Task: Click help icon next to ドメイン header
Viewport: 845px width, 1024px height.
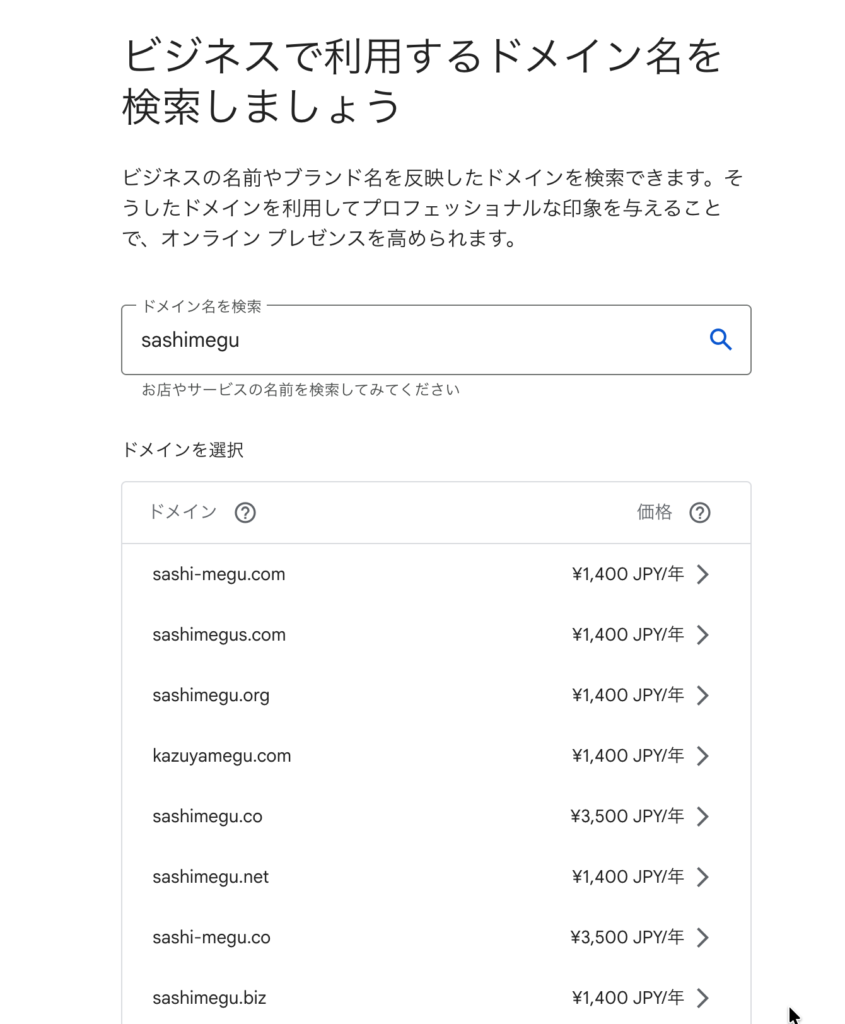Action: click(245, 513)
